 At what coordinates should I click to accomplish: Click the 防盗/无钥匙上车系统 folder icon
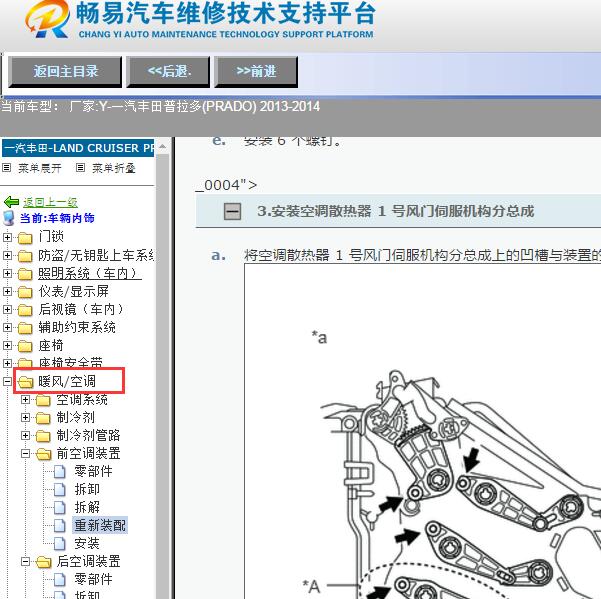tap(25, 256)
